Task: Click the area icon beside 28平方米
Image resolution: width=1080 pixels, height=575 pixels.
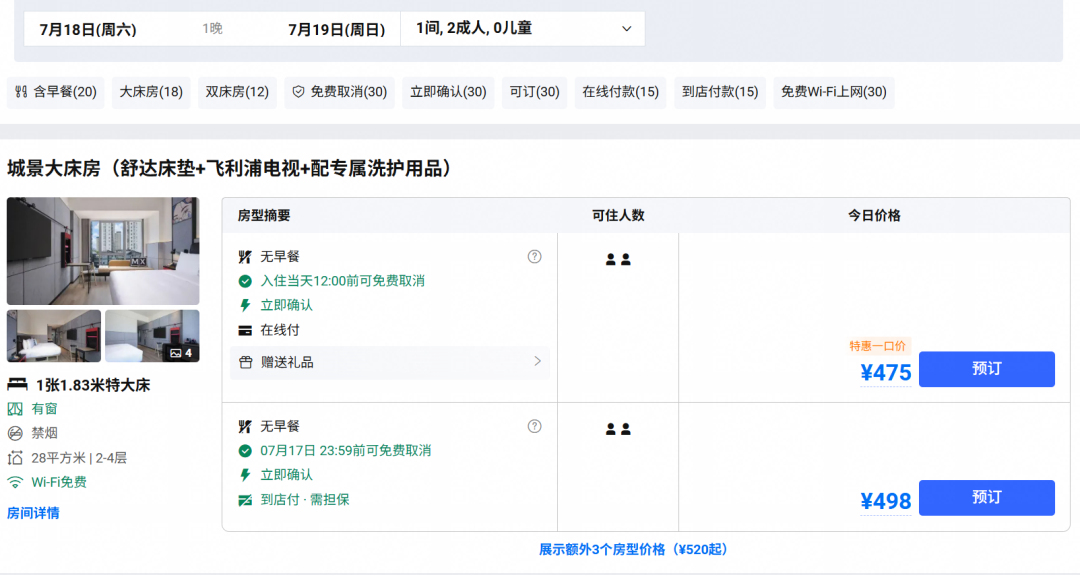Action: 15,458
